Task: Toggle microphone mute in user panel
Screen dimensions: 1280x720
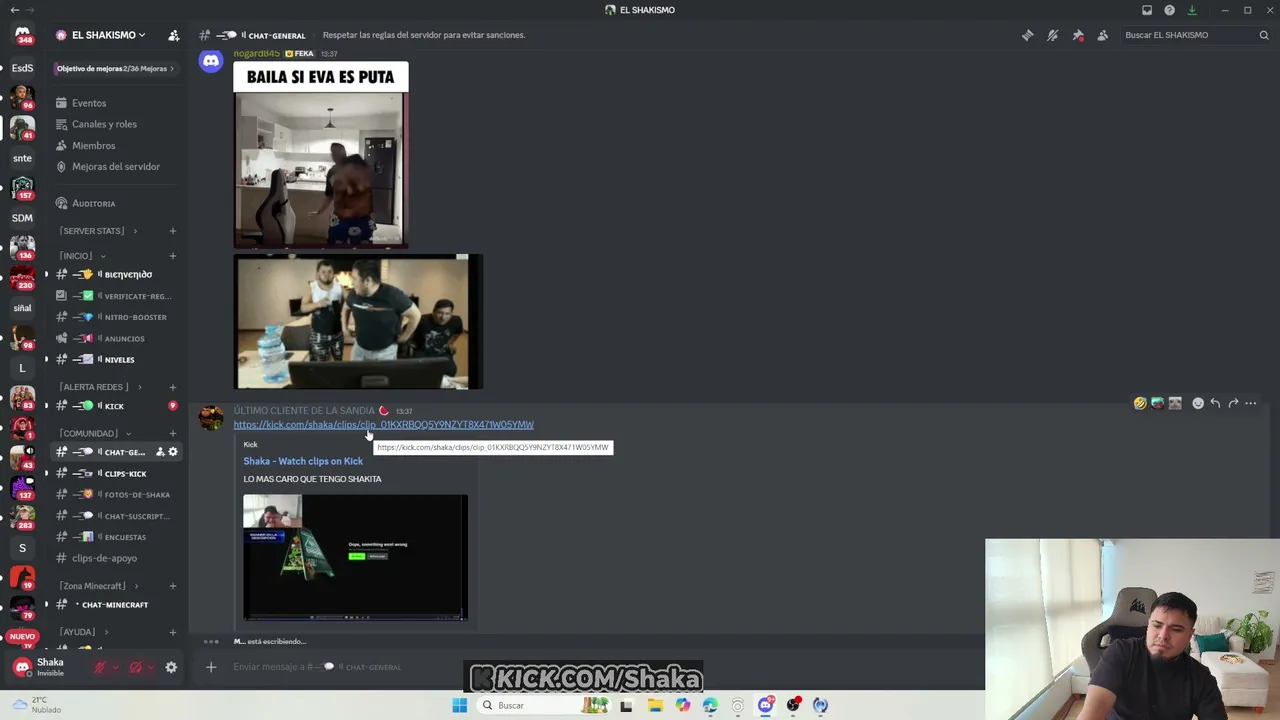Action: coord(99,667)
